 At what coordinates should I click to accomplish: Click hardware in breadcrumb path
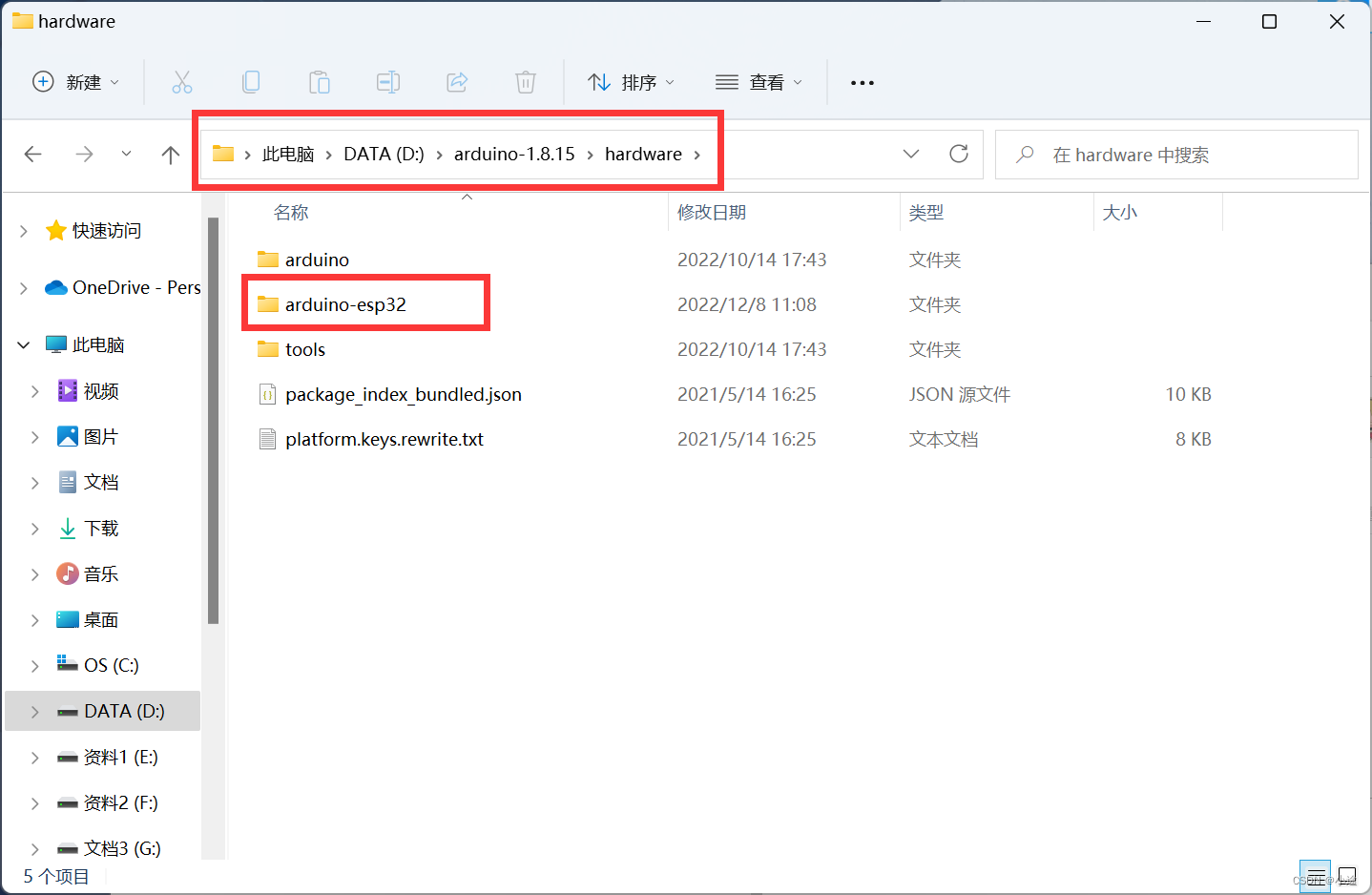[x=643, y=154]
